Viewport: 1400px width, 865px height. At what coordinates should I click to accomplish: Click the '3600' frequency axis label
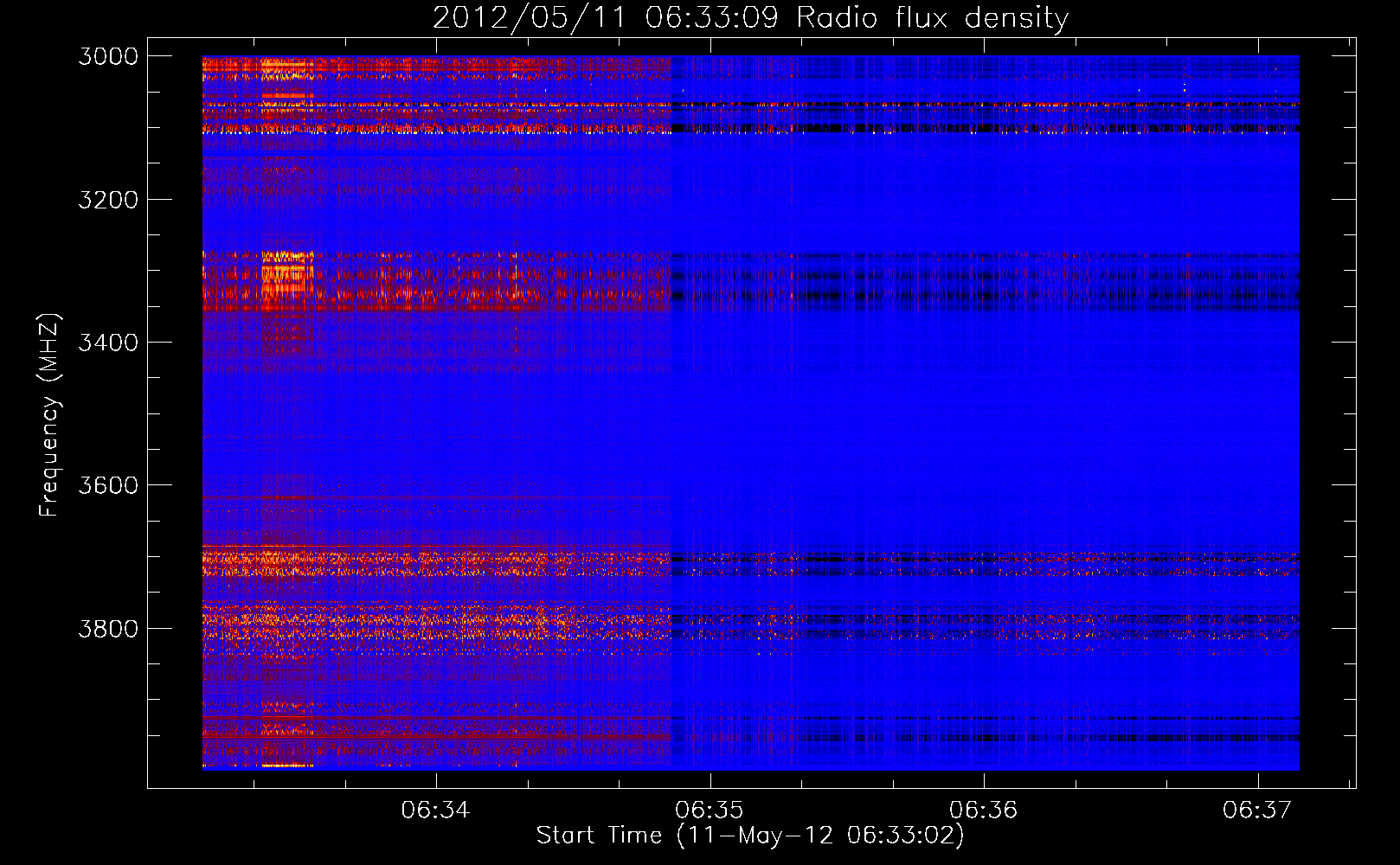point(108,485)
